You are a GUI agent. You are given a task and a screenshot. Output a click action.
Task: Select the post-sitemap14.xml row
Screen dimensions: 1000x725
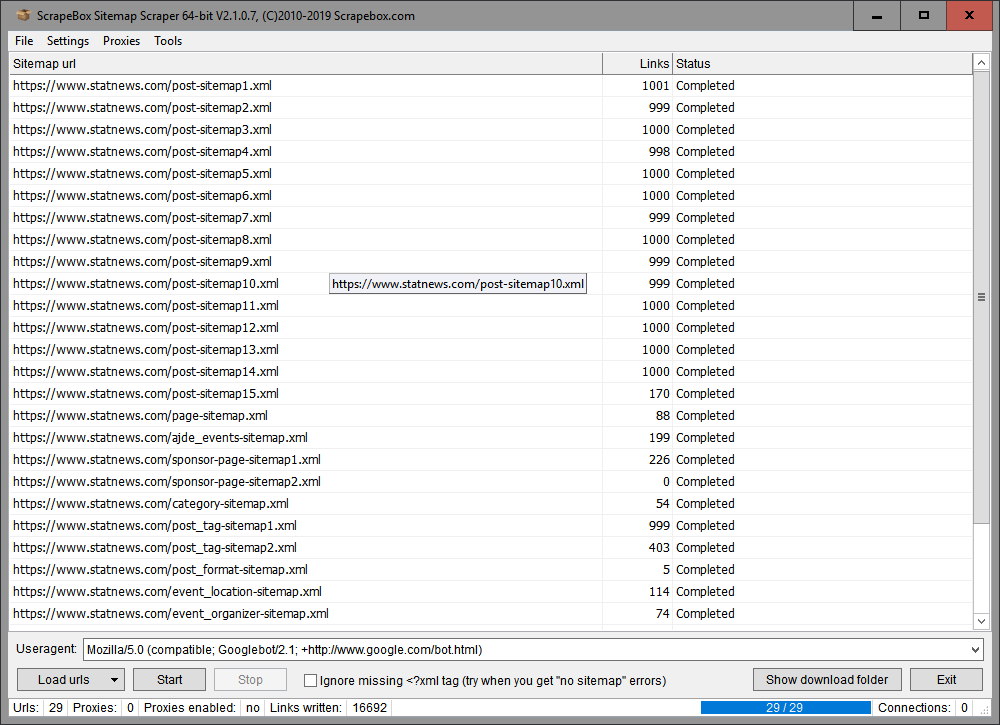tap(491, 372)
